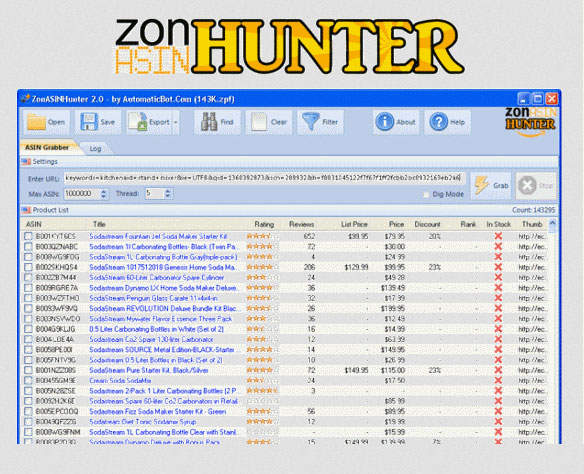
Task: Check the box for ASIN B001NZZ08S
Action: (x=28, y=370)
